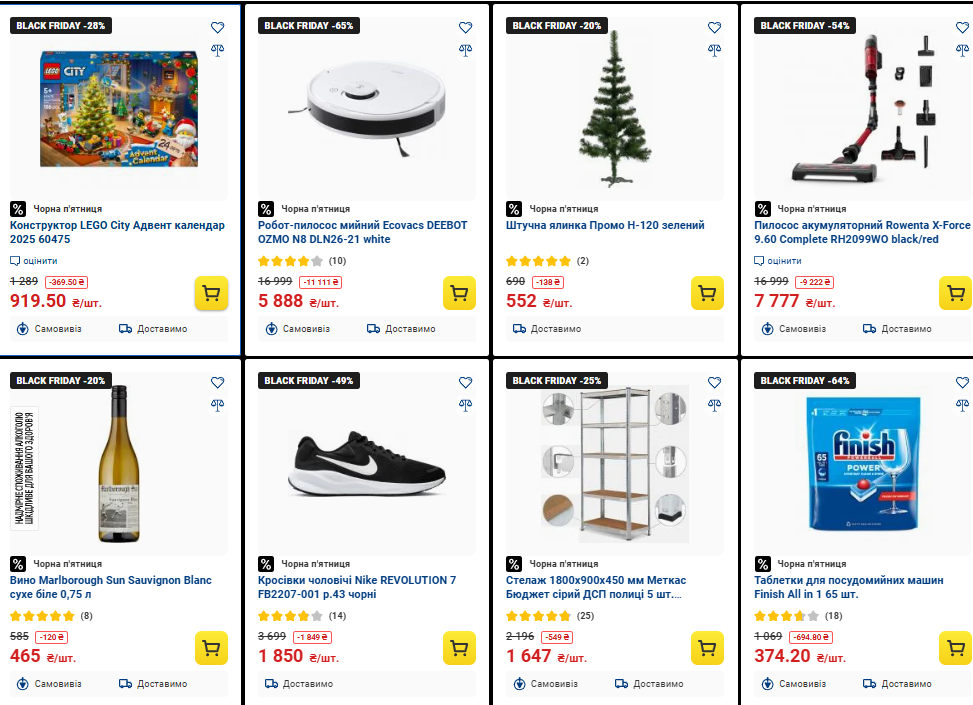Compare the Metkas shelving rack via scales icon

(714, 405)
